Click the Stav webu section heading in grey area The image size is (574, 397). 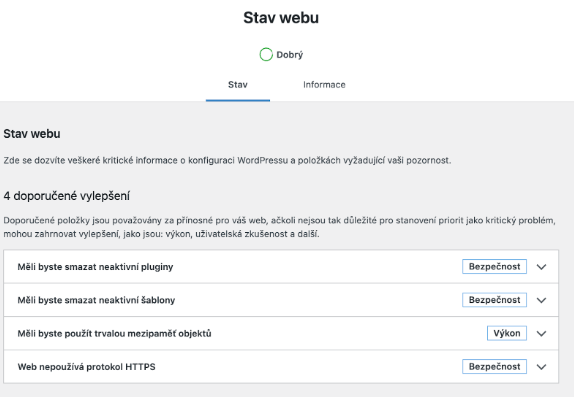[32, 134]
